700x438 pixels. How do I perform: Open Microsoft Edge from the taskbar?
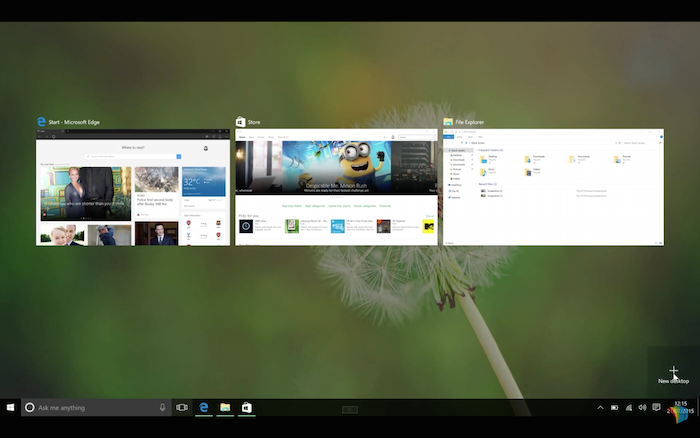[204, 408]
